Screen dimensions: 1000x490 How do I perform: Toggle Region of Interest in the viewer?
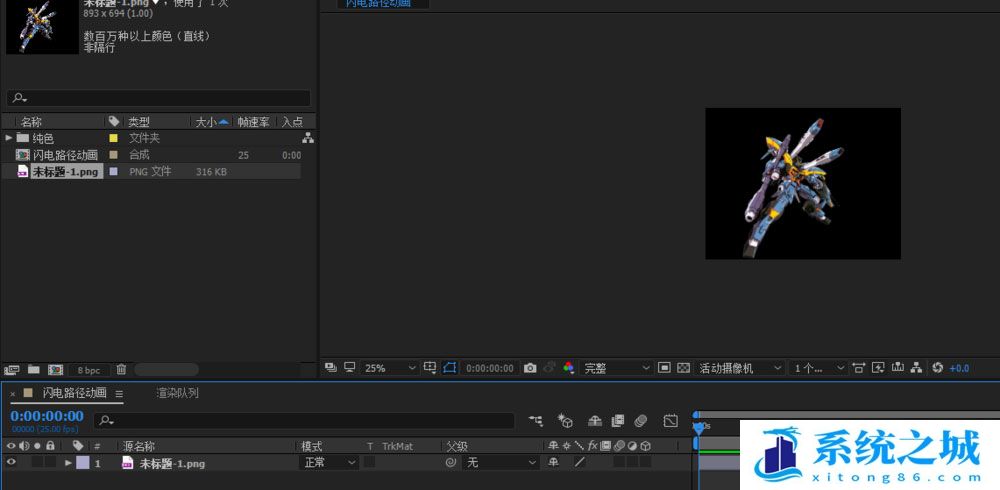(665, 368)
